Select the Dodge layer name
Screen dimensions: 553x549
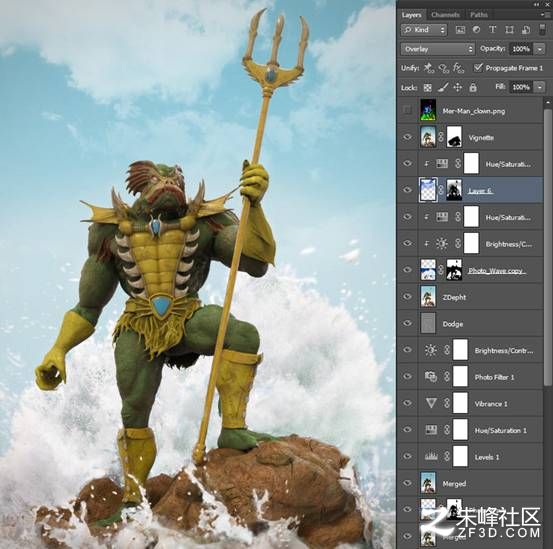453,324
